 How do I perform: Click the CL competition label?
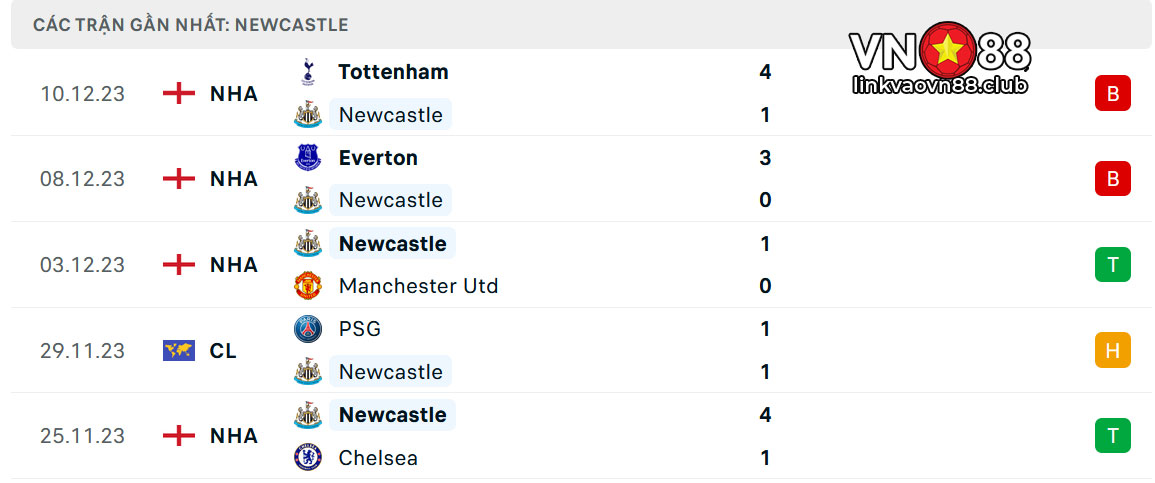click(x=223, y=351)
